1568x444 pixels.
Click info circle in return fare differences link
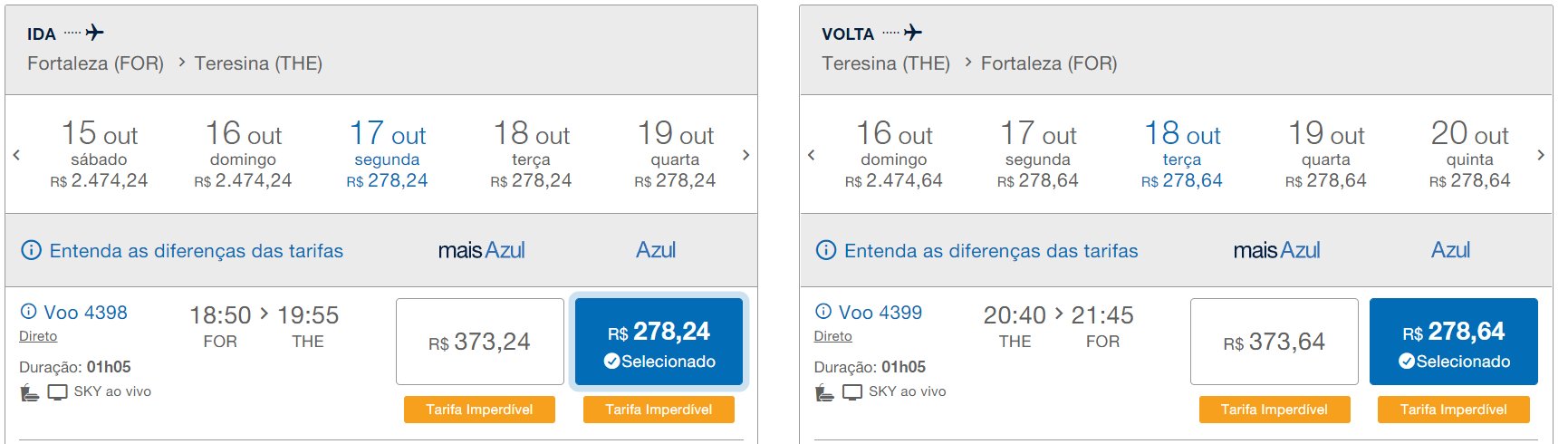(826, 250)
